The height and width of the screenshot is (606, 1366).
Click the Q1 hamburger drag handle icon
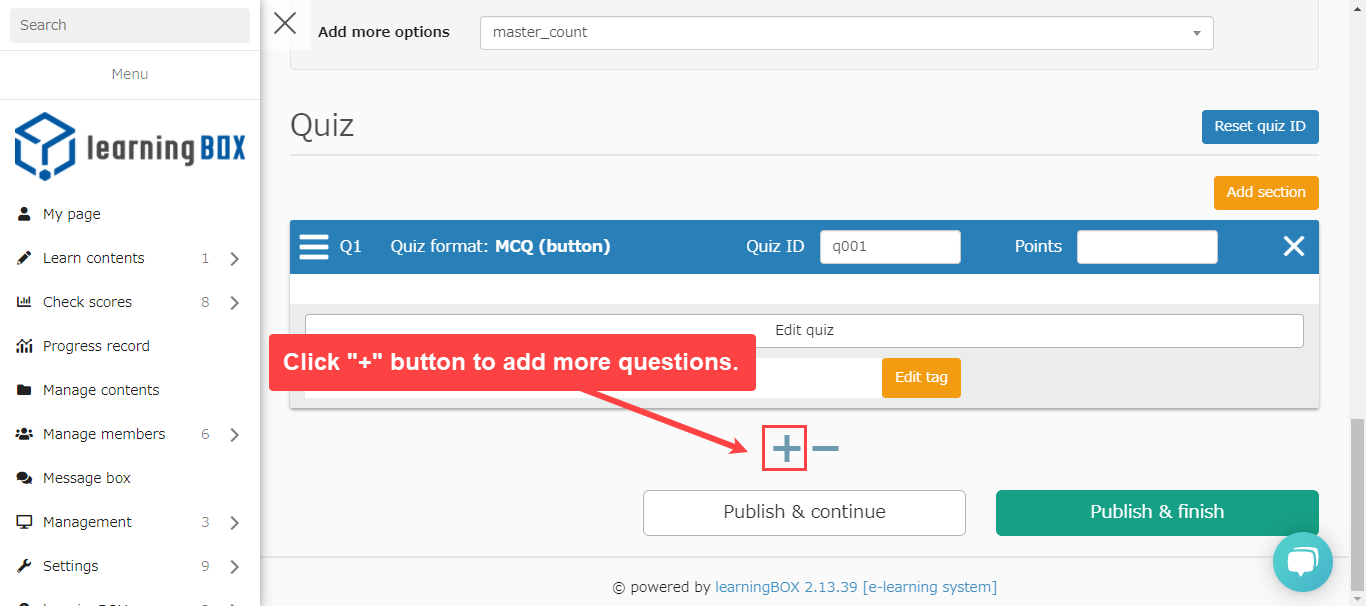(314, 247)
